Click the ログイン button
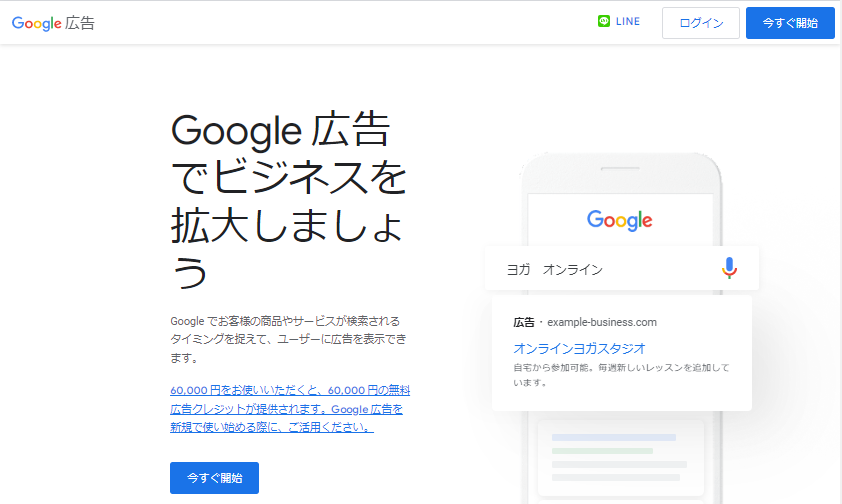Screen dimensions: 842x504 point(701,23)
